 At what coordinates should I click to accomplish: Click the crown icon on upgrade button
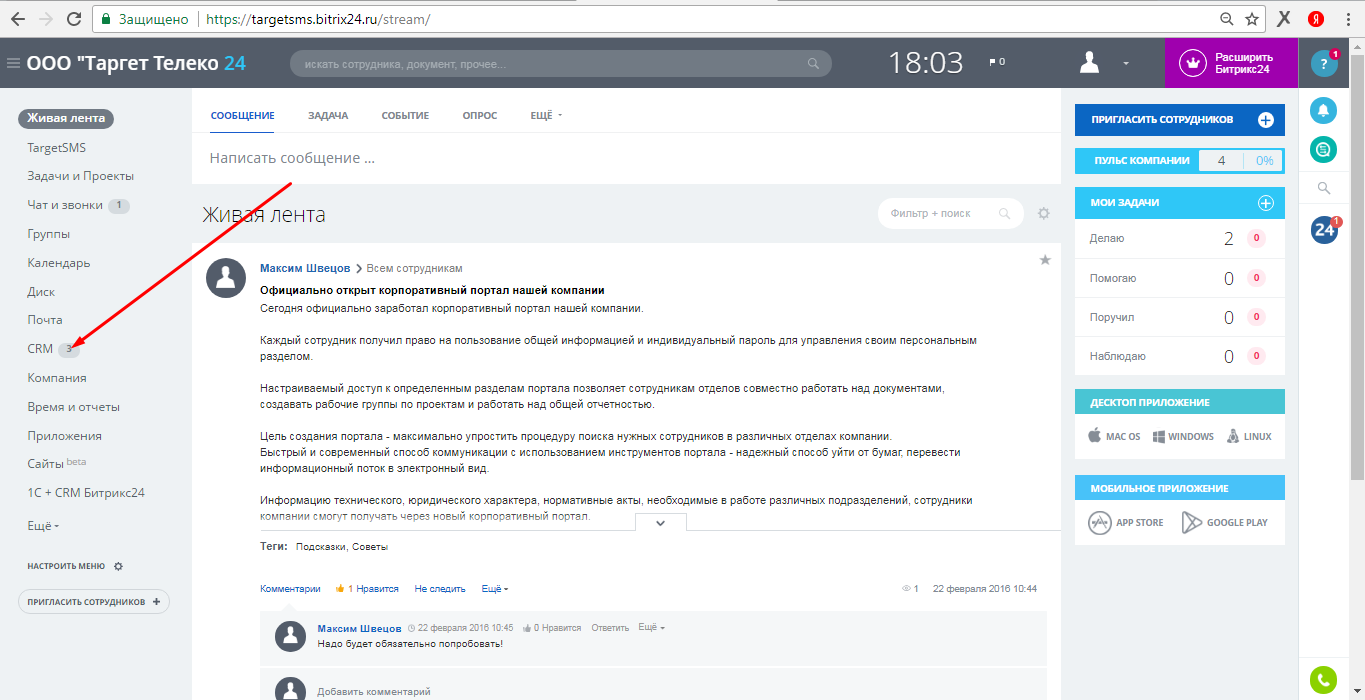pyautogui.click(x=1192, y=63)
